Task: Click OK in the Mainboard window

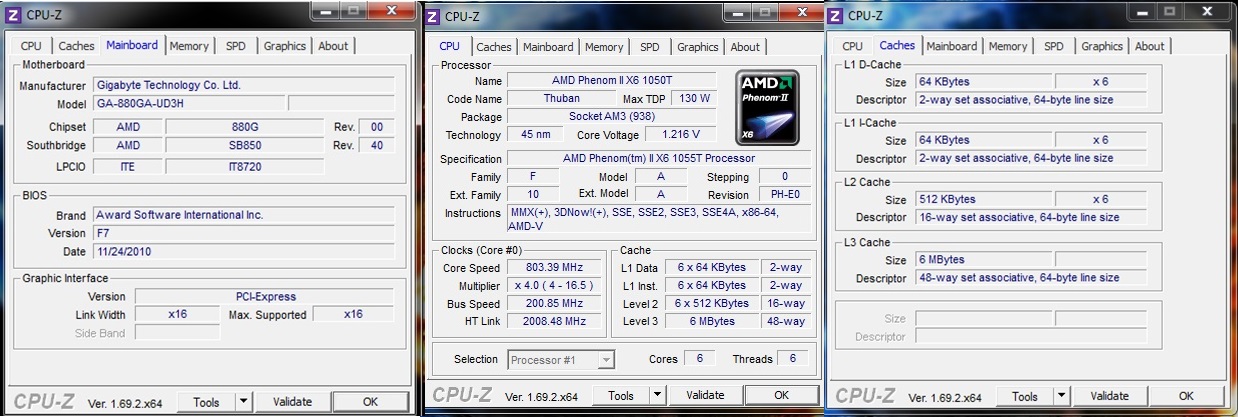Action: (370, 402)
